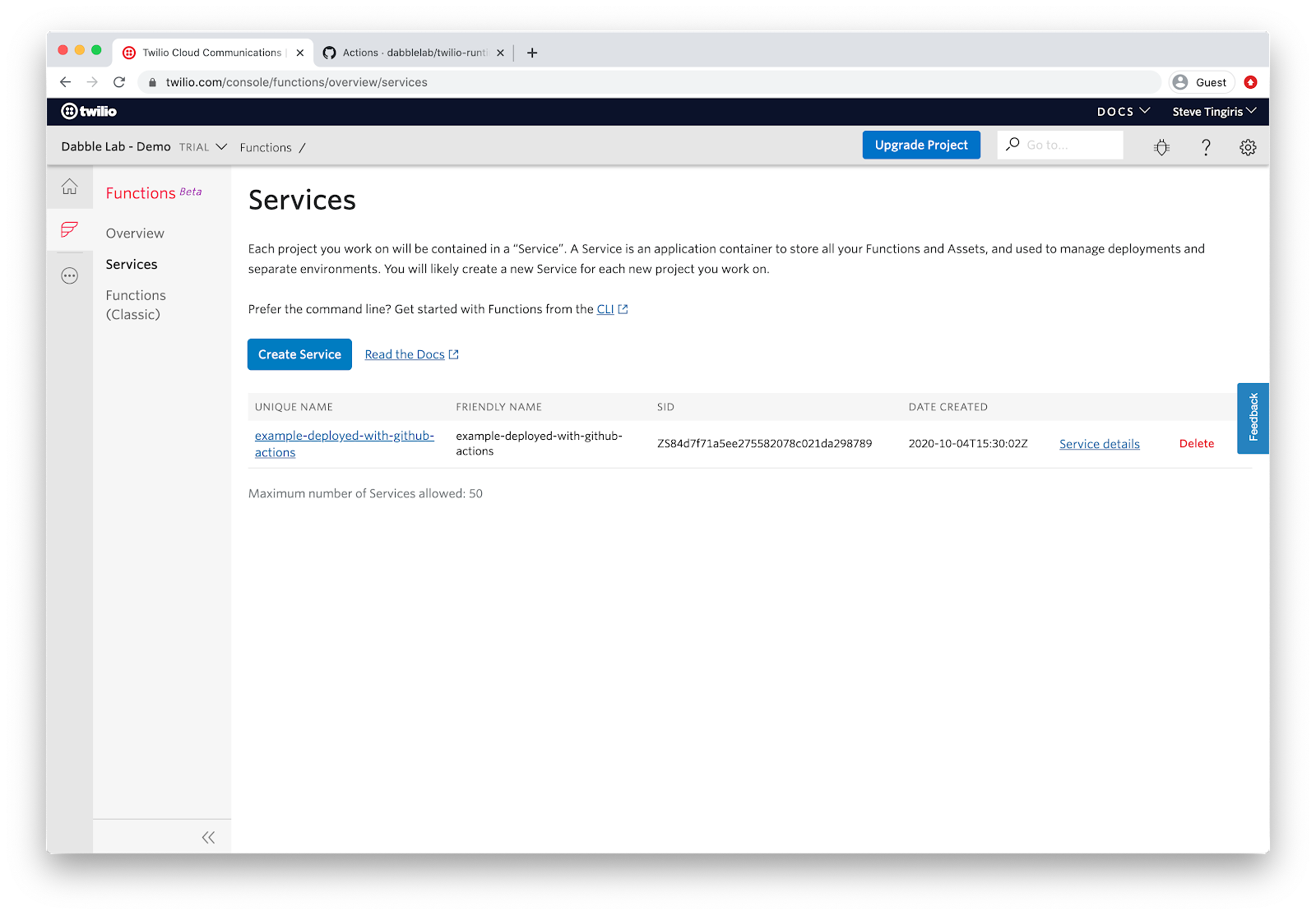This screenshot has width=1316, height=915.
Task: Select the Functions product icon in sidebar
Action: (70, 229)
